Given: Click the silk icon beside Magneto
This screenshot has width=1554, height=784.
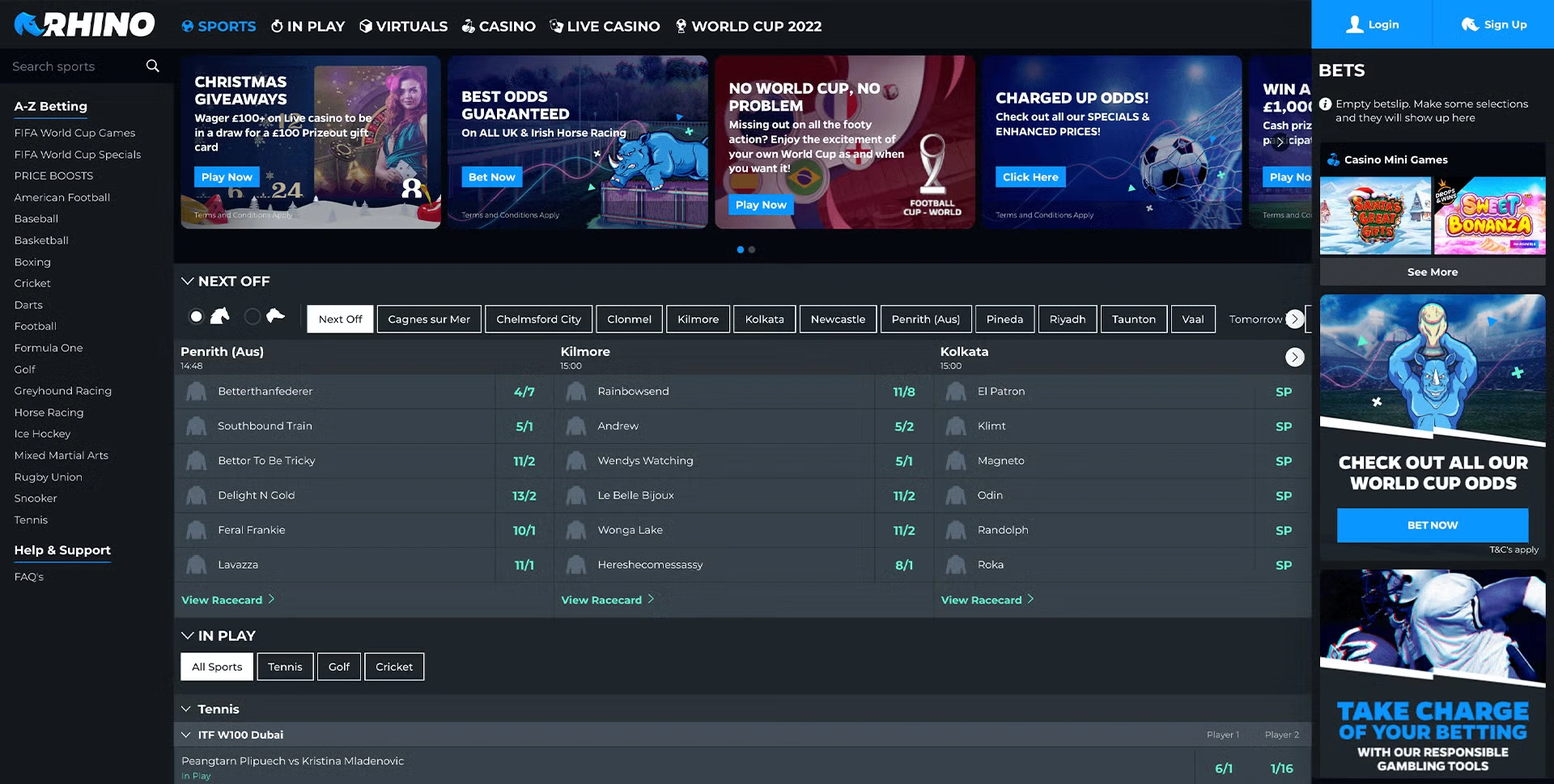Looking at the screenshot, I should tap(956, 461).
